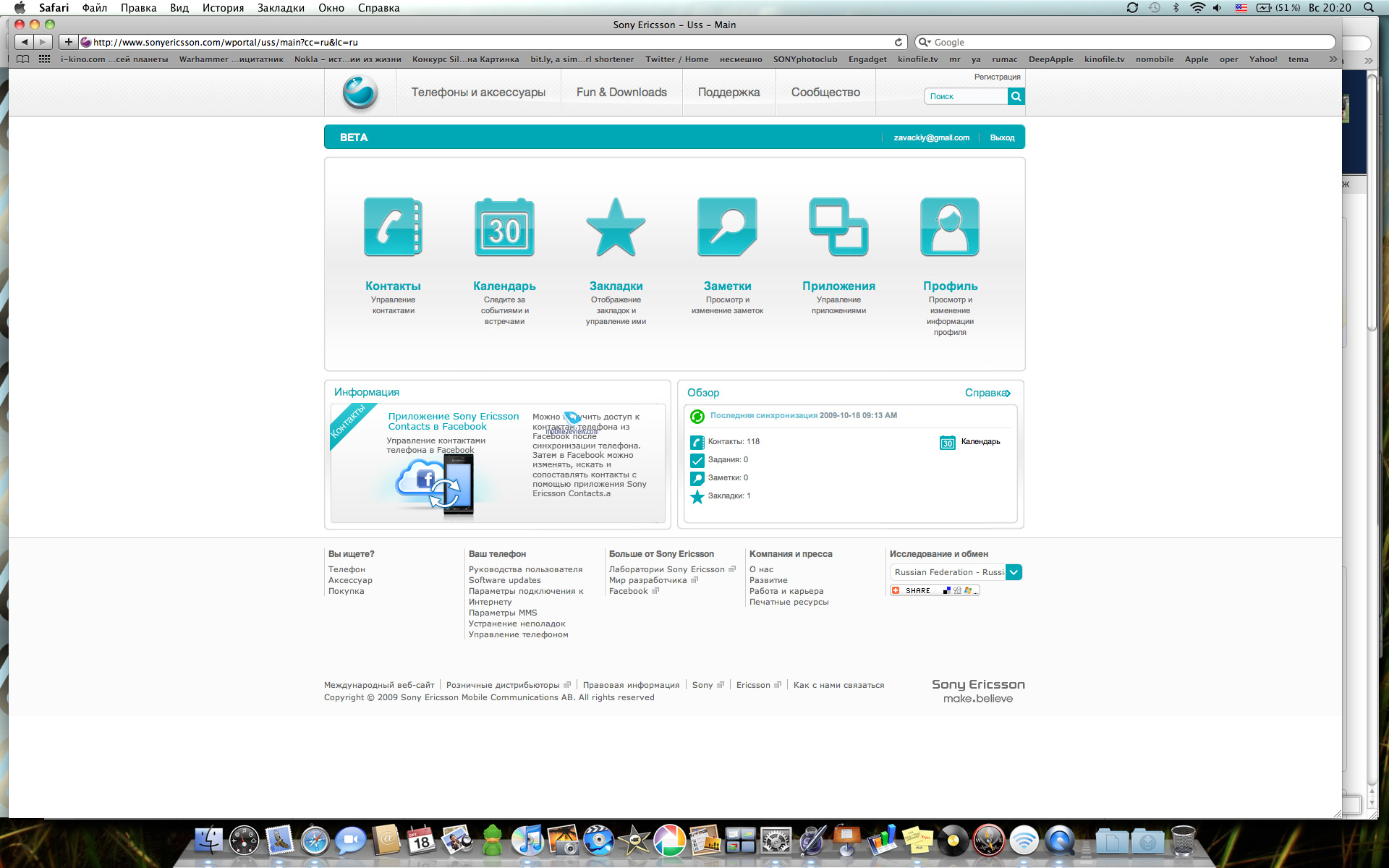The height and width of the screenshot is (868, 1389).
Task: Click the Sony Ericsson logo orb
Action: (x=360, y=93)
